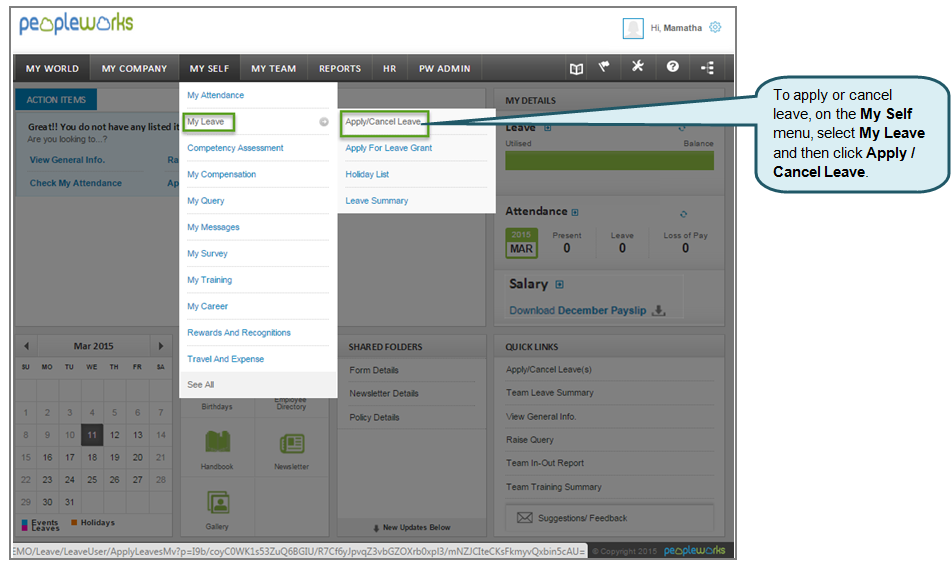Image resolution: width=952 pixels, height=563 pixels.
Task: Open the Gallery icon
Action: (x=218, y=503)
